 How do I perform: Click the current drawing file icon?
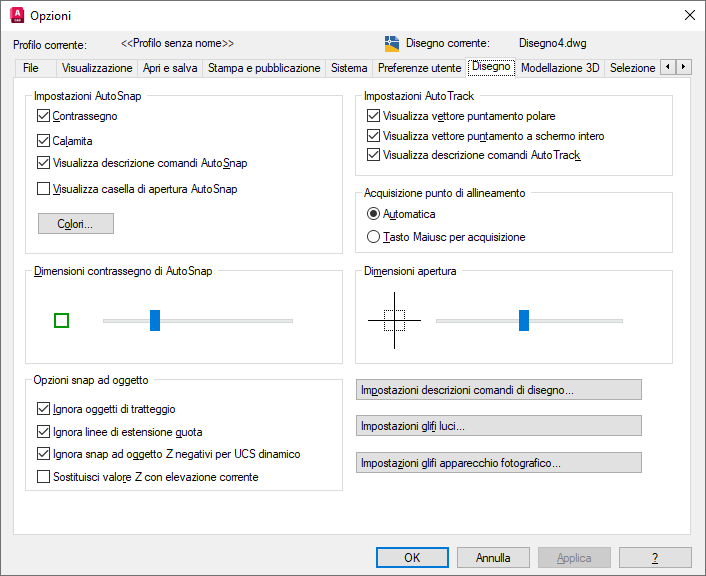(x=391, y=44)
